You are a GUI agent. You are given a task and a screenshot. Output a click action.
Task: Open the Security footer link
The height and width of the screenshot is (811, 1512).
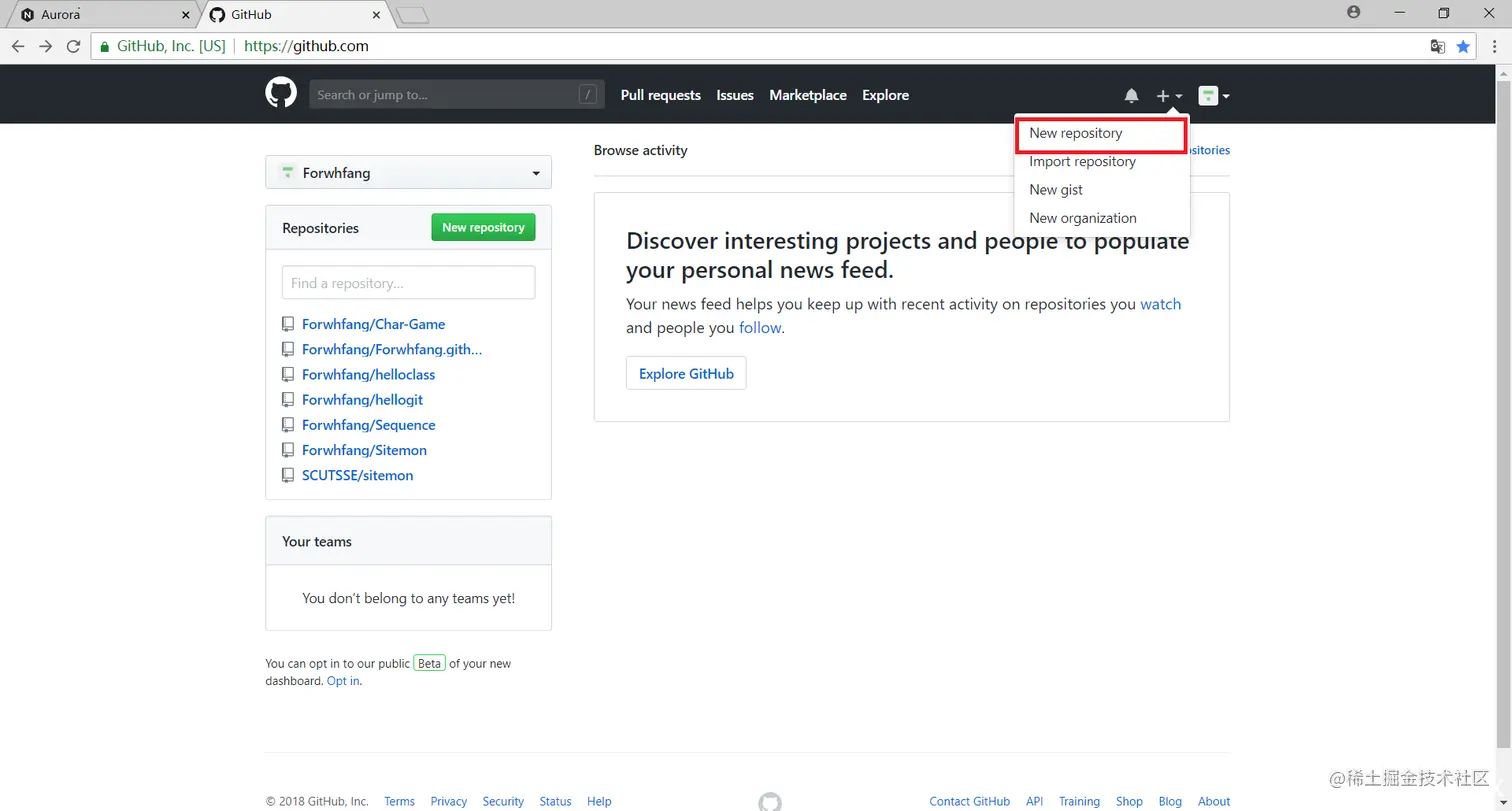pyautogui.click(x=503, y=801)
